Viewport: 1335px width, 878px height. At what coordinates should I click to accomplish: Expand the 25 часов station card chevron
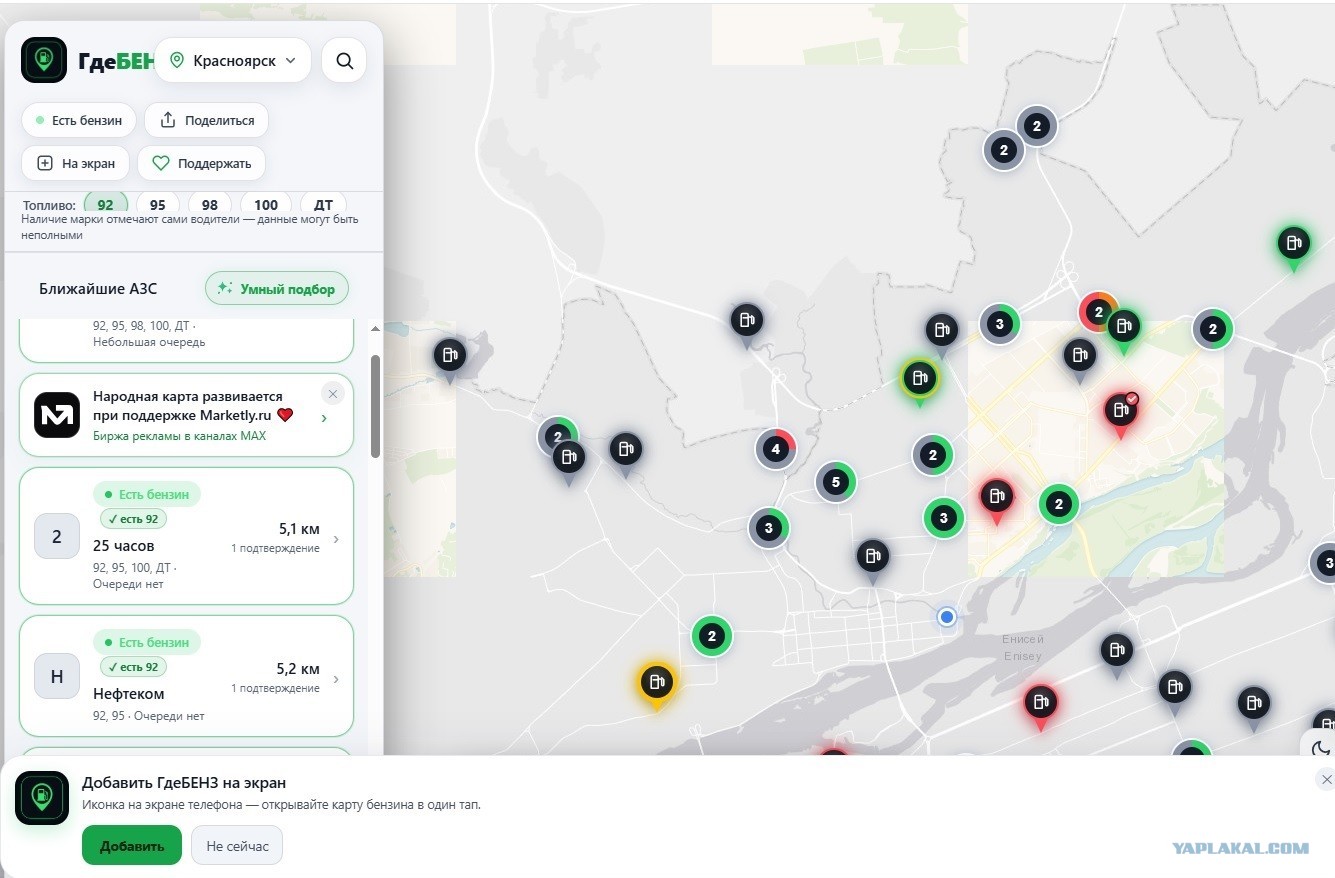click(x=336, y=539)
